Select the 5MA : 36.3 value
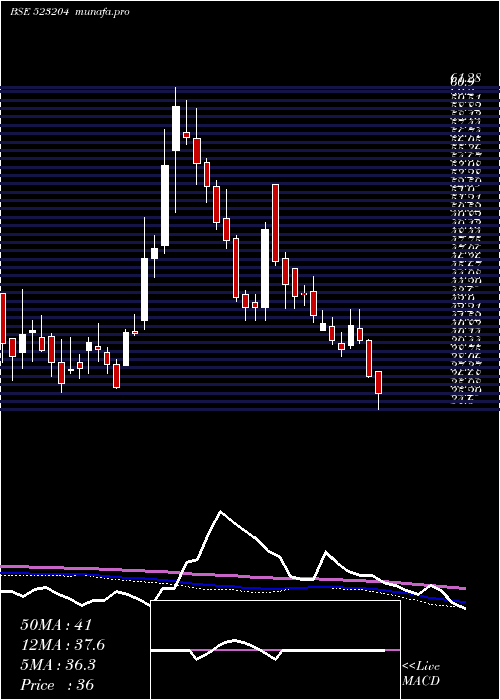The width and height of the screenshot is (500, 700). point(58,664)
